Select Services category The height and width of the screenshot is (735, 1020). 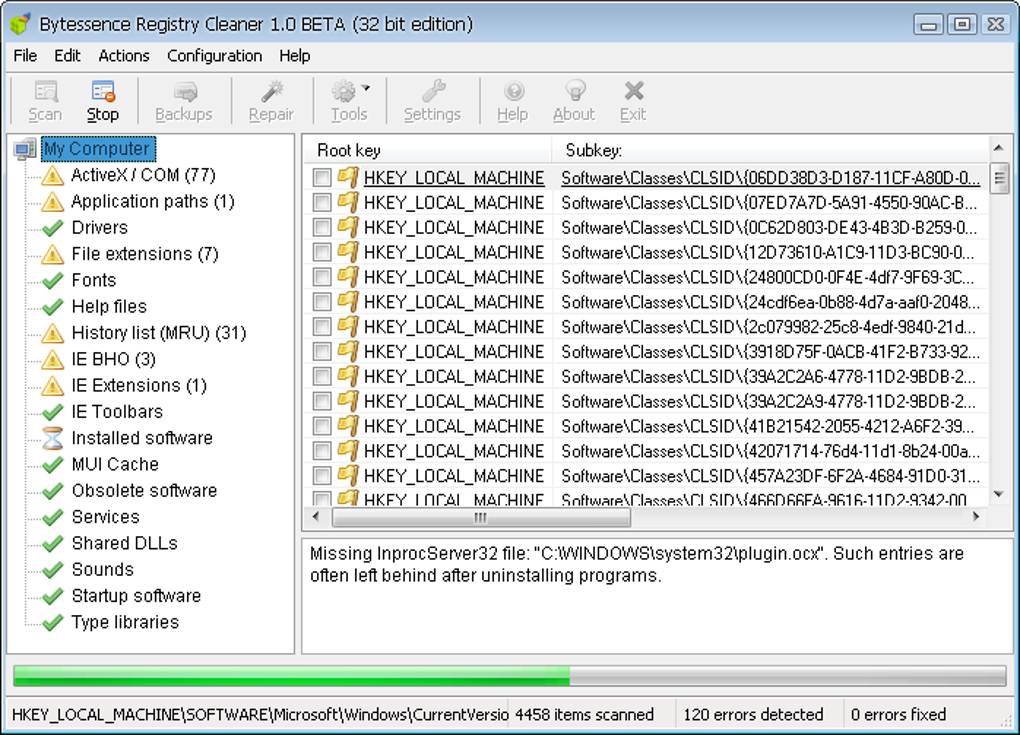click(105, 517)
